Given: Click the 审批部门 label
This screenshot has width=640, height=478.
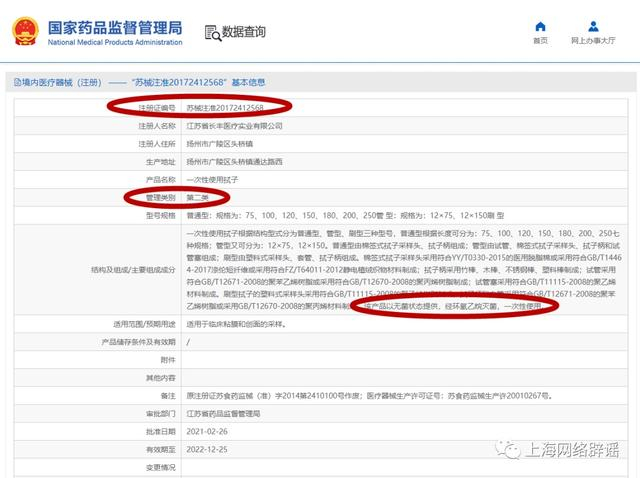Looking at the screenshot, I should [160, 414].
